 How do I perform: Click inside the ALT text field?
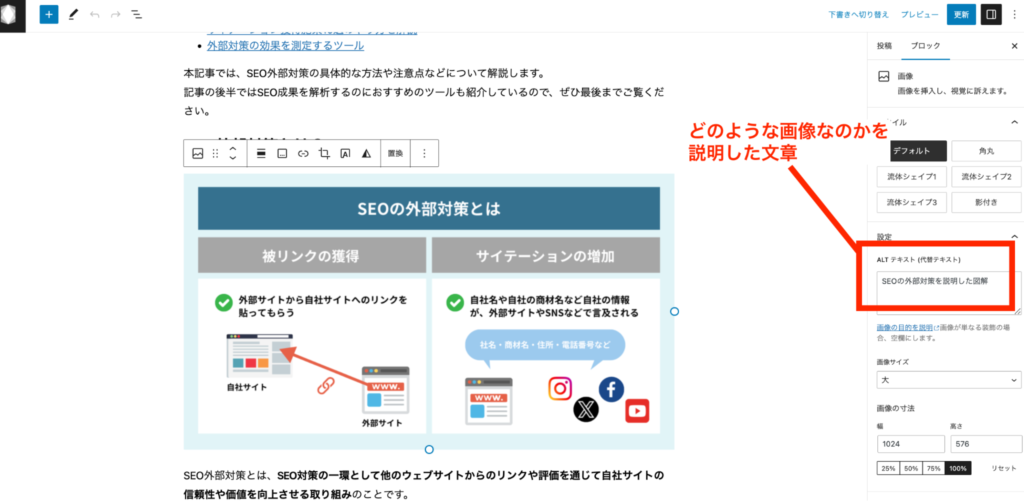(948, 293)
